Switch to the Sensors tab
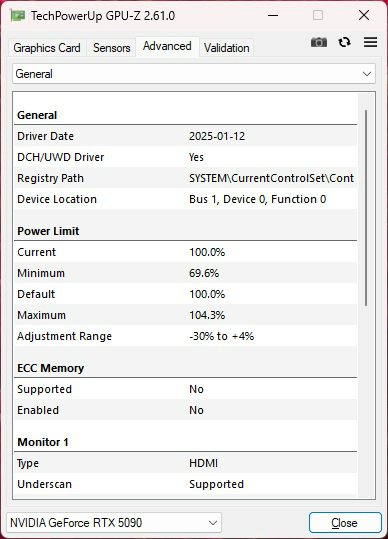This screenshot has height=539, width=388. [112, 48]
